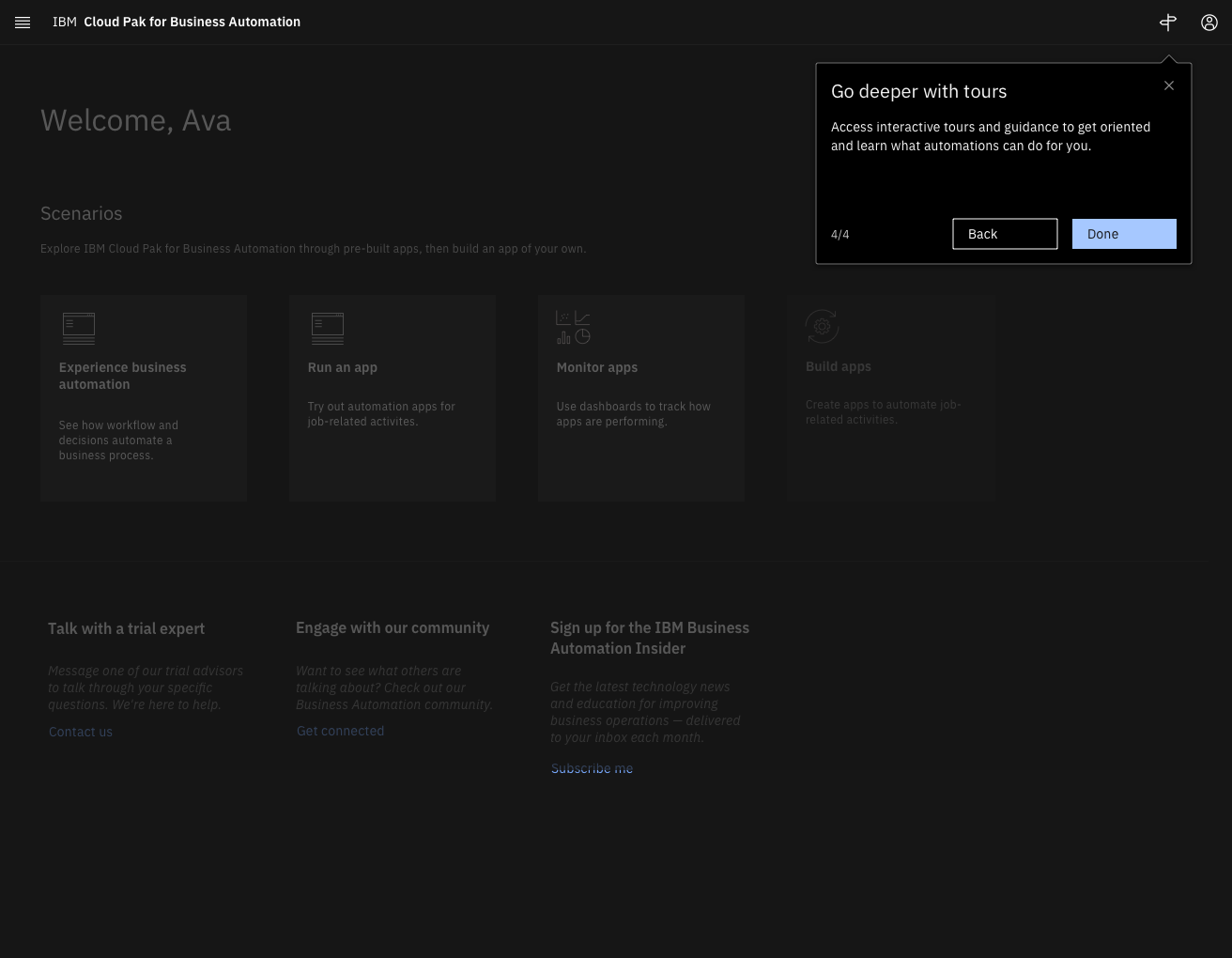This screenshot has height=958, width=1232.
Task: Click the Run an app window icon
Action: (x=328, y=329)
